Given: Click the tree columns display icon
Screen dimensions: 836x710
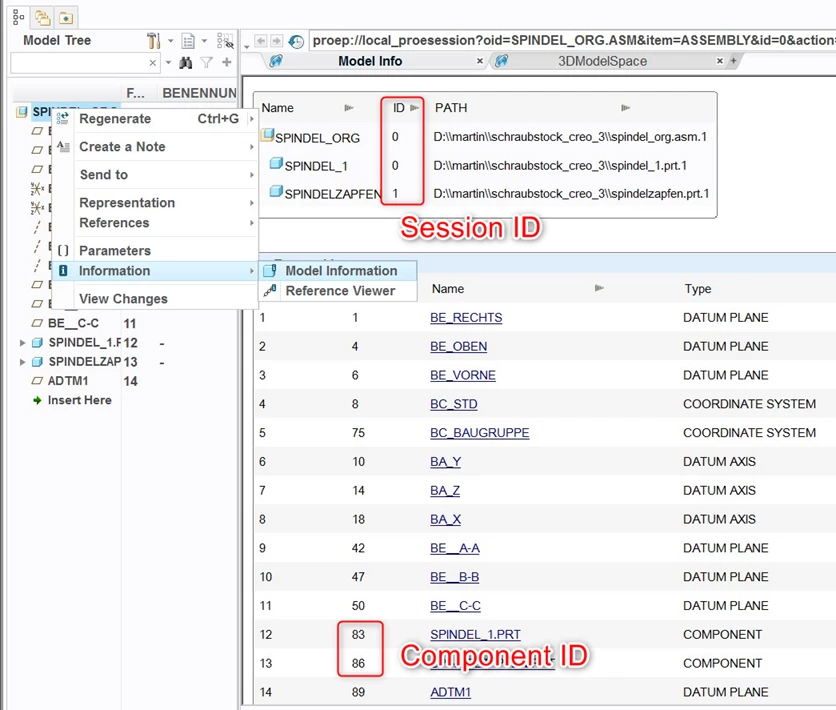Looking at the screenshot, I should [x=188, y=41].
